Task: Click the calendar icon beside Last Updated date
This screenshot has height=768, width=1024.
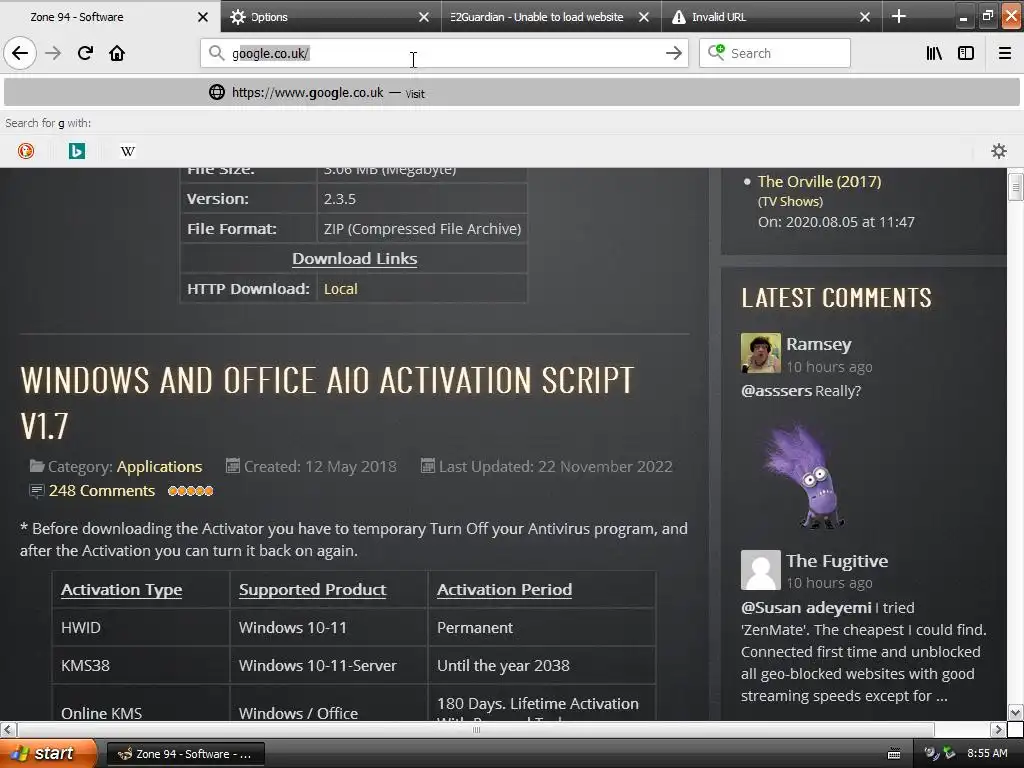Action: coord(427,466)
